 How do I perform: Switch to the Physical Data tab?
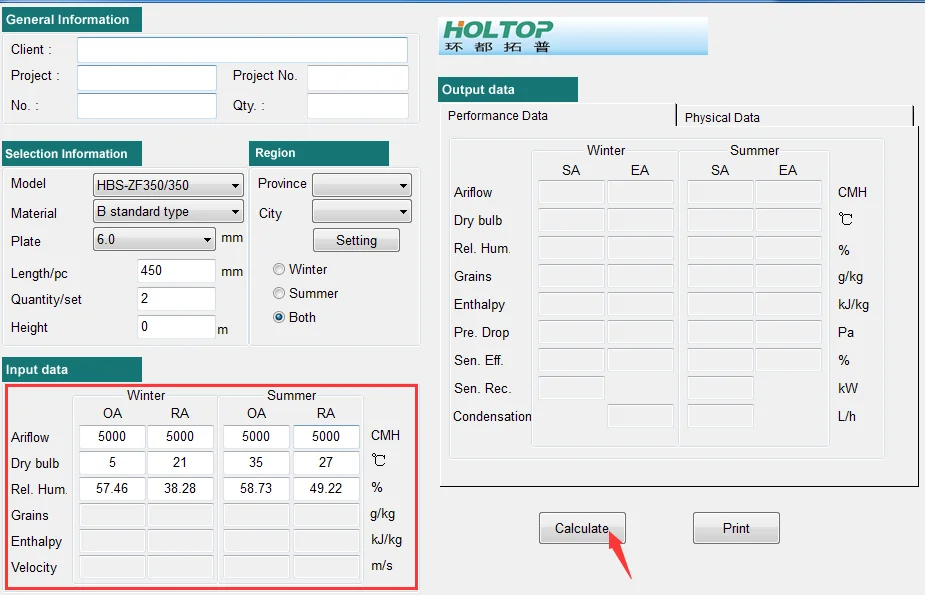pyautogui.click(x=722, y=117)
